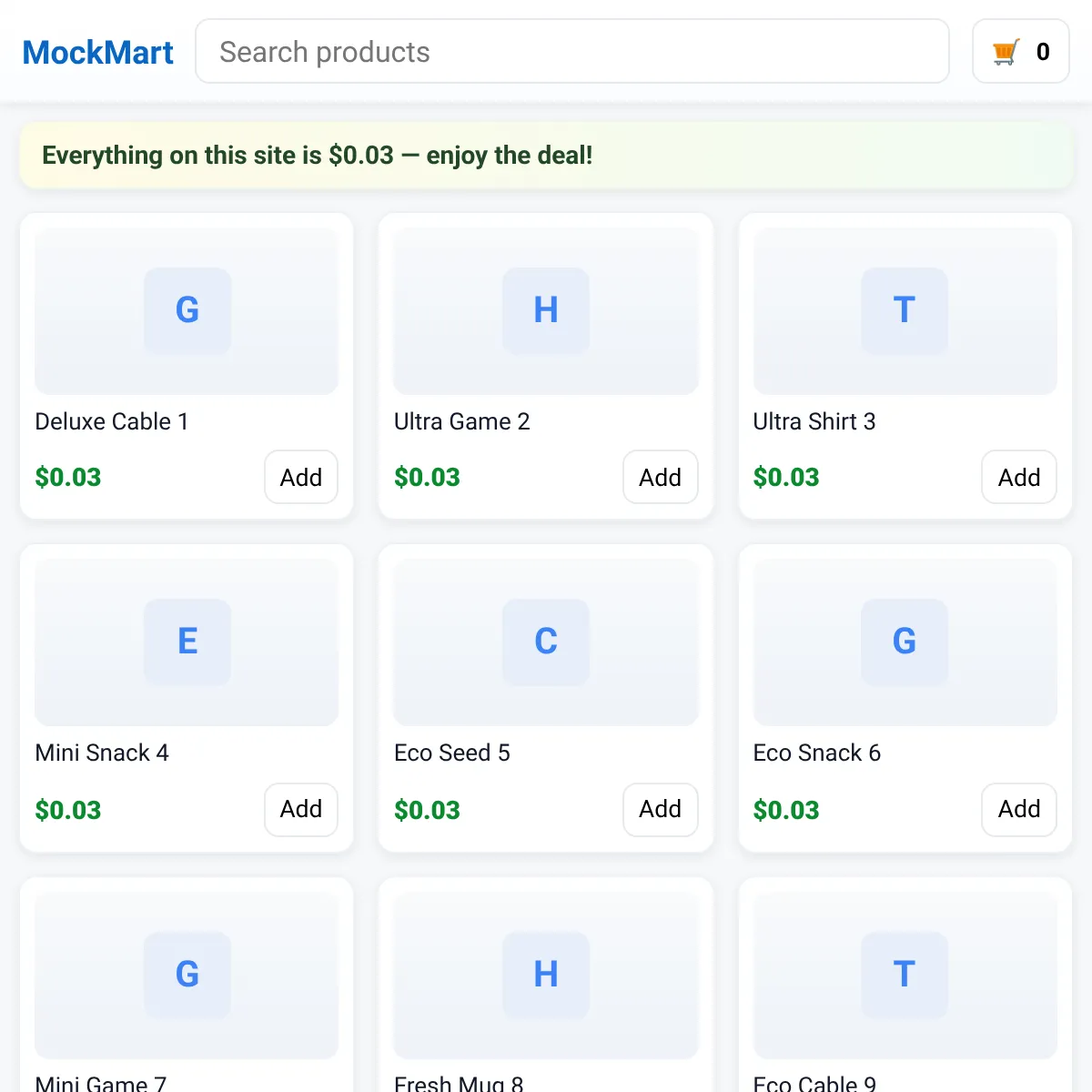This screenshot has width=1092, height=1092.
Task: Open Deluxe Cable 1 product image
Action: pyautogui.click(x=187, y=311)
